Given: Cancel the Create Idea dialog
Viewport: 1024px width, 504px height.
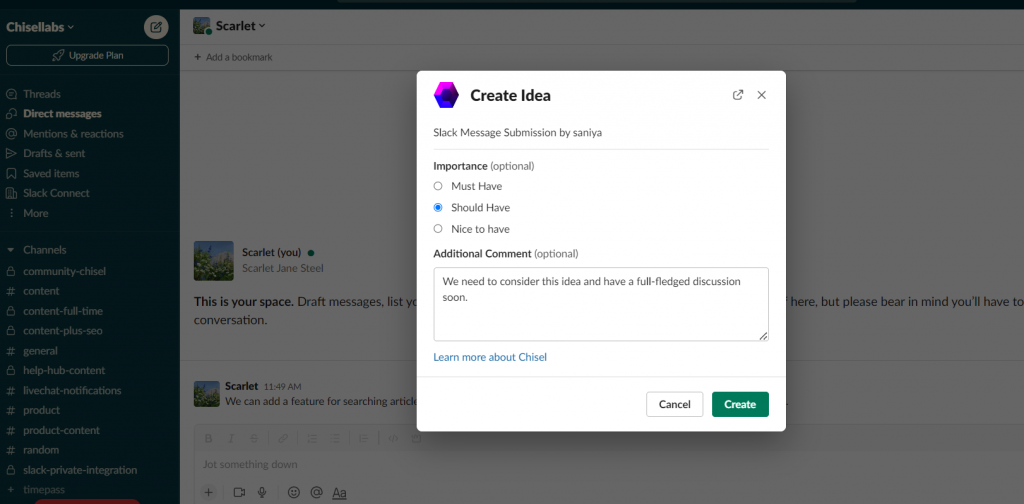Looking at the screenshot, I should point(675,404).
